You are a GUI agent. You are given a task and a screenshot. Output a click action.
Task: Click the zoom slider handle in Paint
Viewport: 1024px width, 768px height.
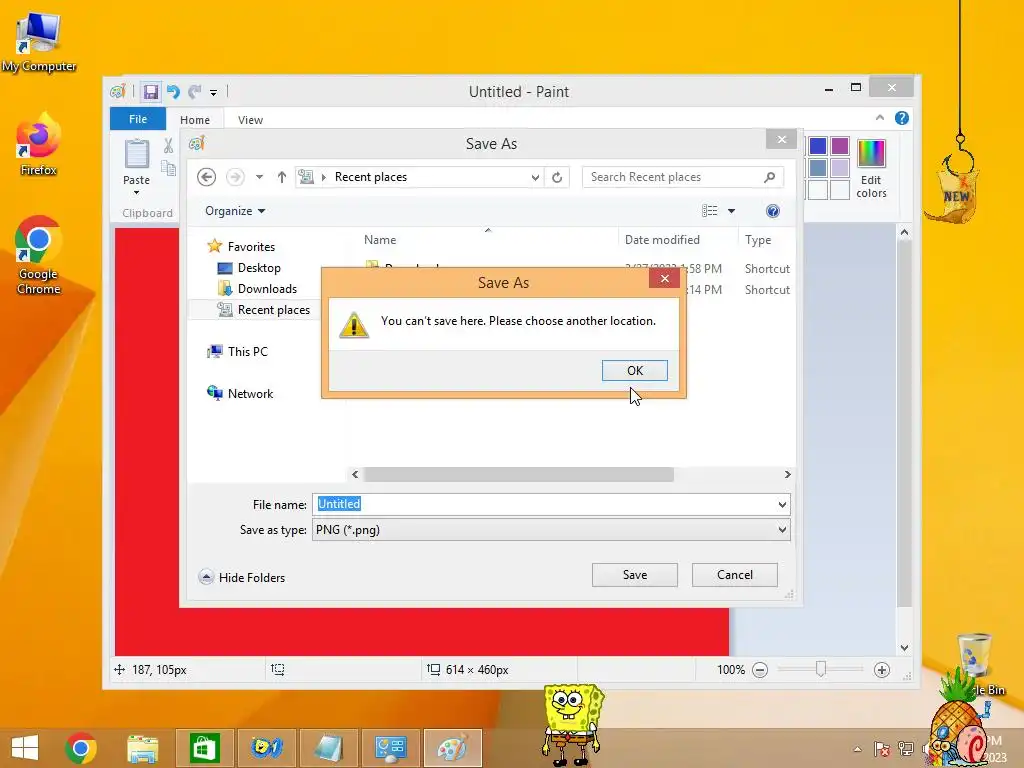(821, 669)
